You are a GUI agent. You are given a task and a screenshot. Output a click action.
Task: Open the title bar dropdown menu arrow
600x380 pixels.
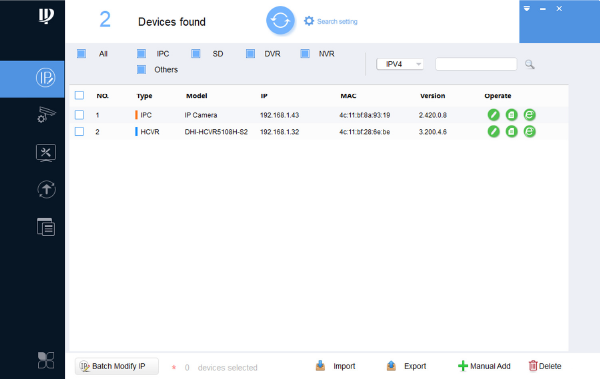(x=527, y=8)
